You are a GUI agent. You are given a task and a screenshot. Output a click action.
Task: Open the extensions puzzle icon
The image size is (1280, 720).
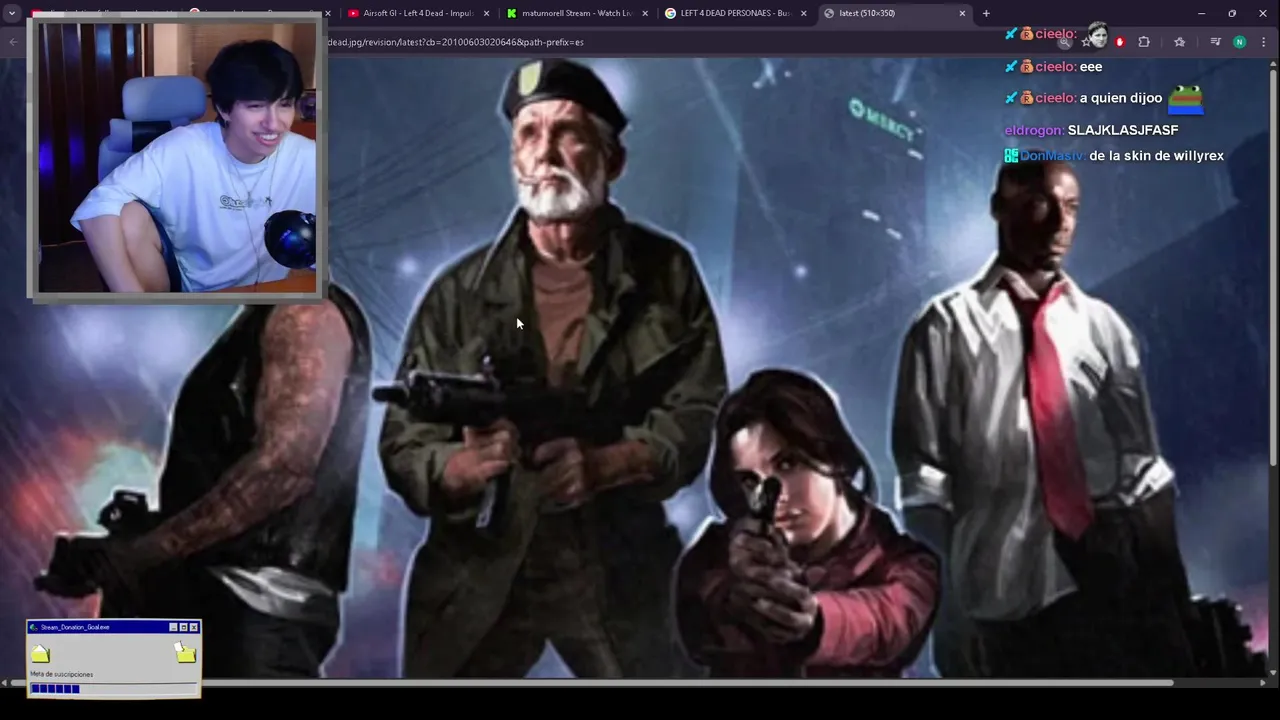coord(1144,42)
